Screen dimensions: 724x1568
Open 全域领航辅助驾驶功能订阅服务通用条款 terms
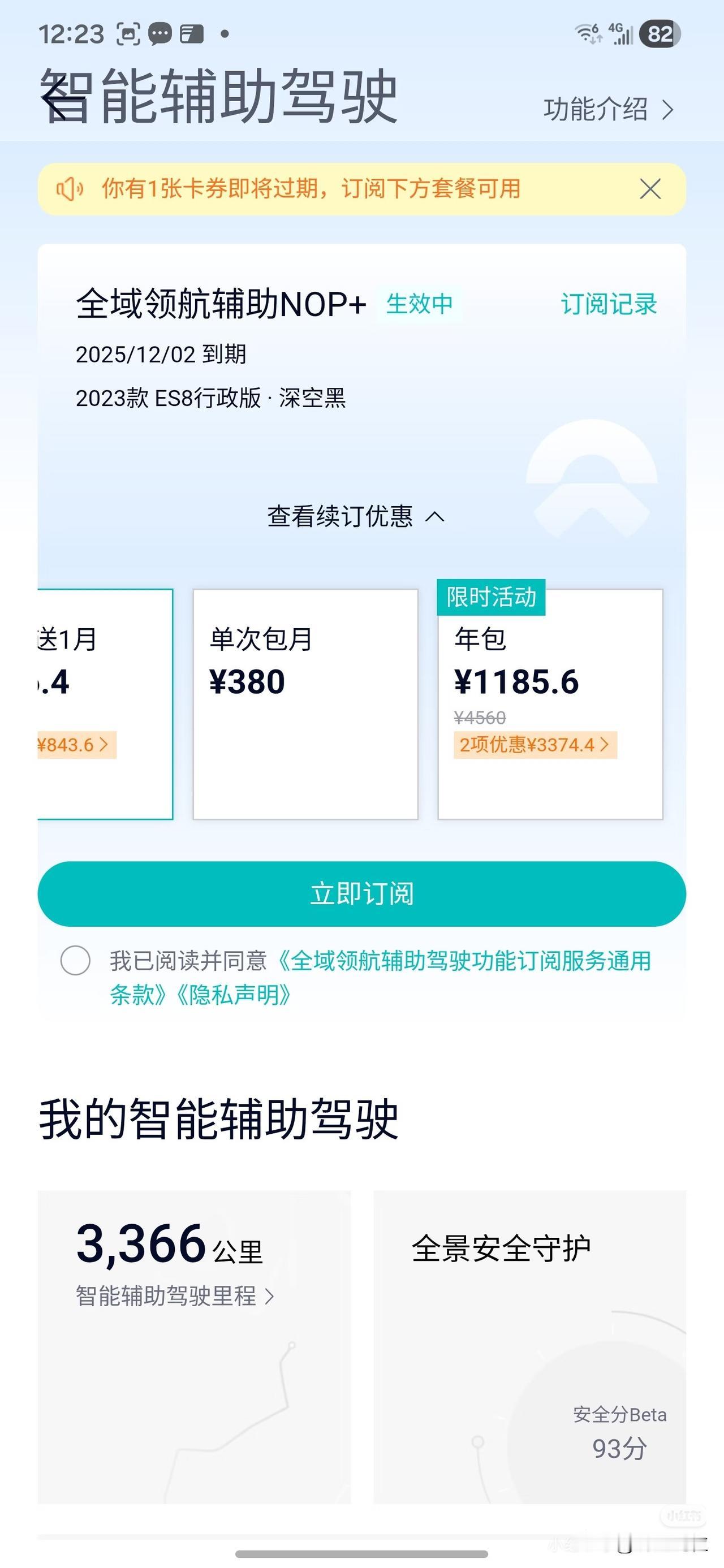pyautogui.click(x=381, y=978)
